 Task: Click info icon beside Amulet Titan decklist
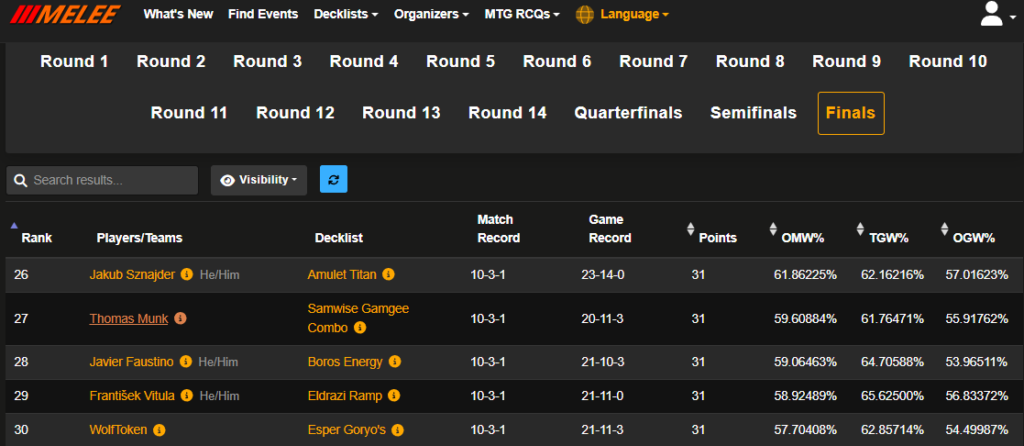pyautogui.click(x=388, y=275)
